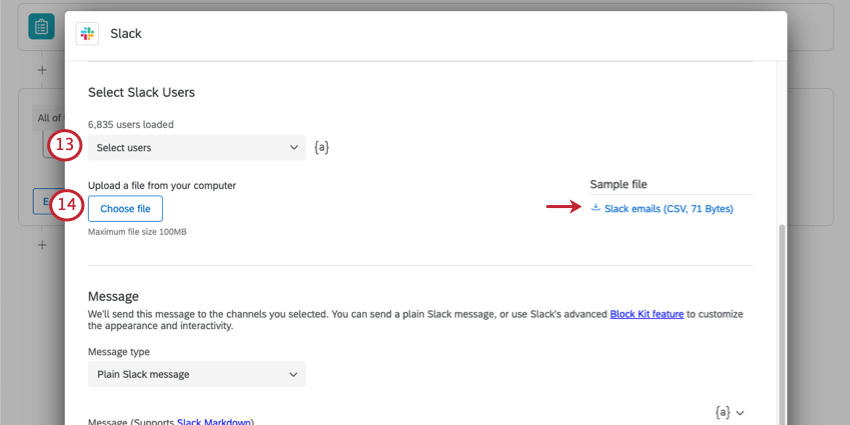Click the piped text icon above message field
This screenshot has height=425, width=850.
tap(722, 411)
